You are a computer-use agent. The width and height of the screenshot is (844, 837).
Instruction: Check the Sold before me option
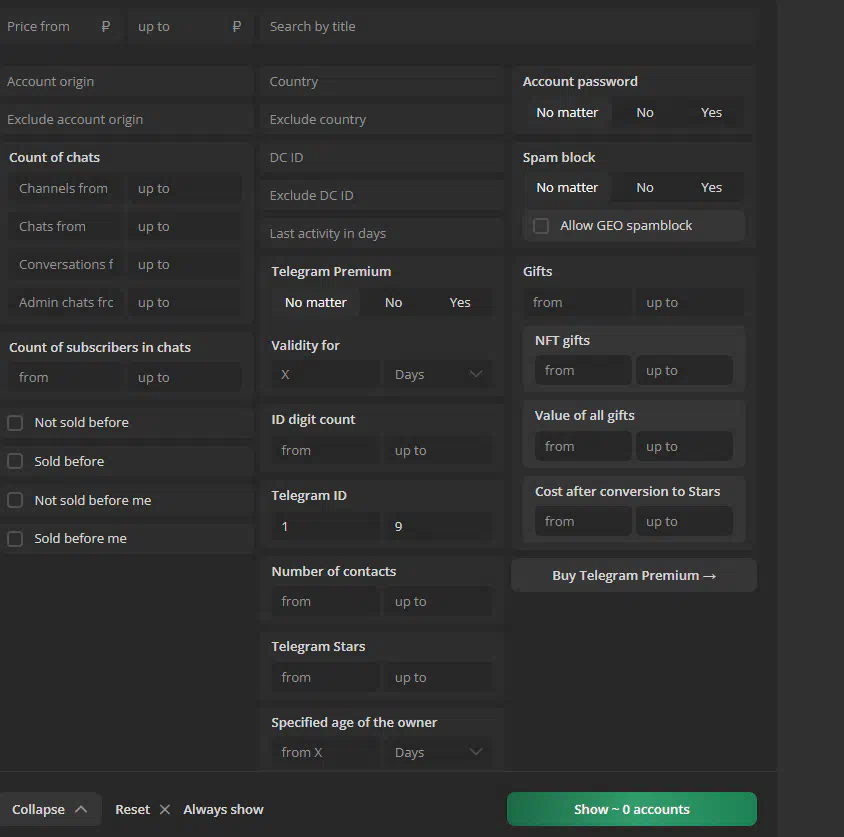pyautogui.click(x=15, y=538)
